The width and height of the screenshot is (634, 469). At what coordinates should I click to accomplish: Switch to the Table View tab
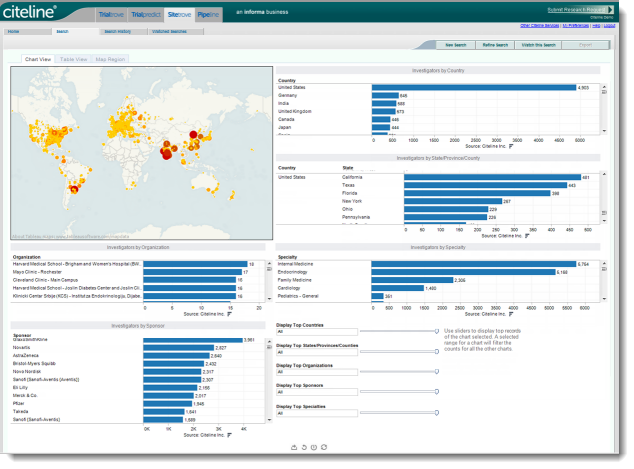73,59
